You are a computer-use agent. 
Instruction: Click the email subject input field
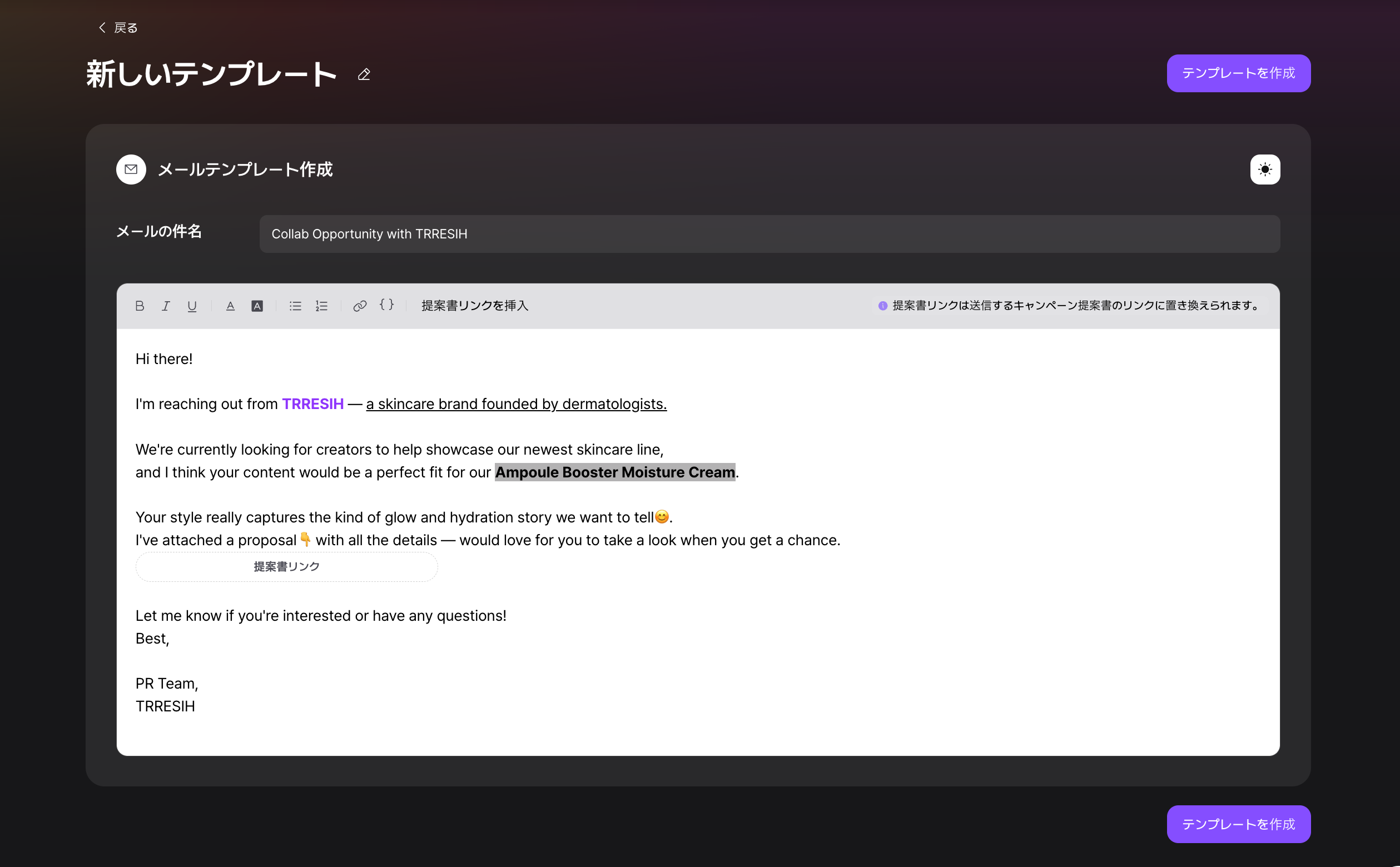769,234
